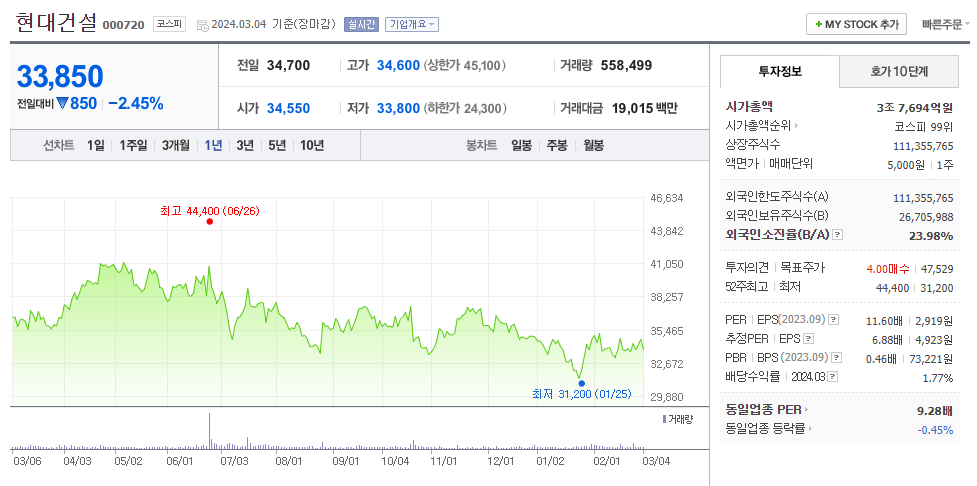The height and width of the screenshot is (486, 977).
Task: Click the 동일업종 등락률 link
Action: pyautogui.click(x=765, y=429)
